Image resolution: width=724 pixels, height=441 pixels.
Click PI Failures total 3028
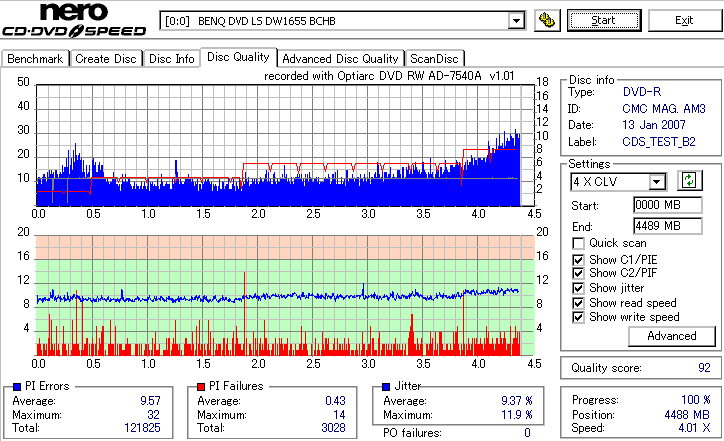pyautogui.click(x=333, y=428)
